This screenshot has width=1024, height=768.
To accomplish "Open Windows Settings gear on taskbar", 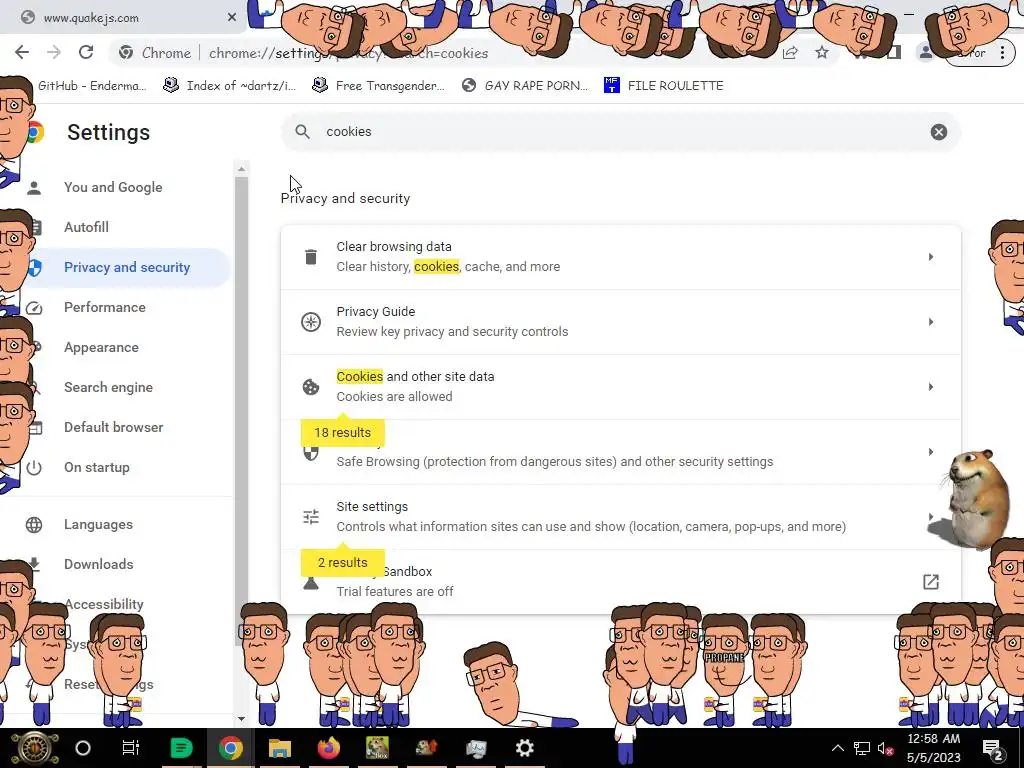I will point(524,748).
